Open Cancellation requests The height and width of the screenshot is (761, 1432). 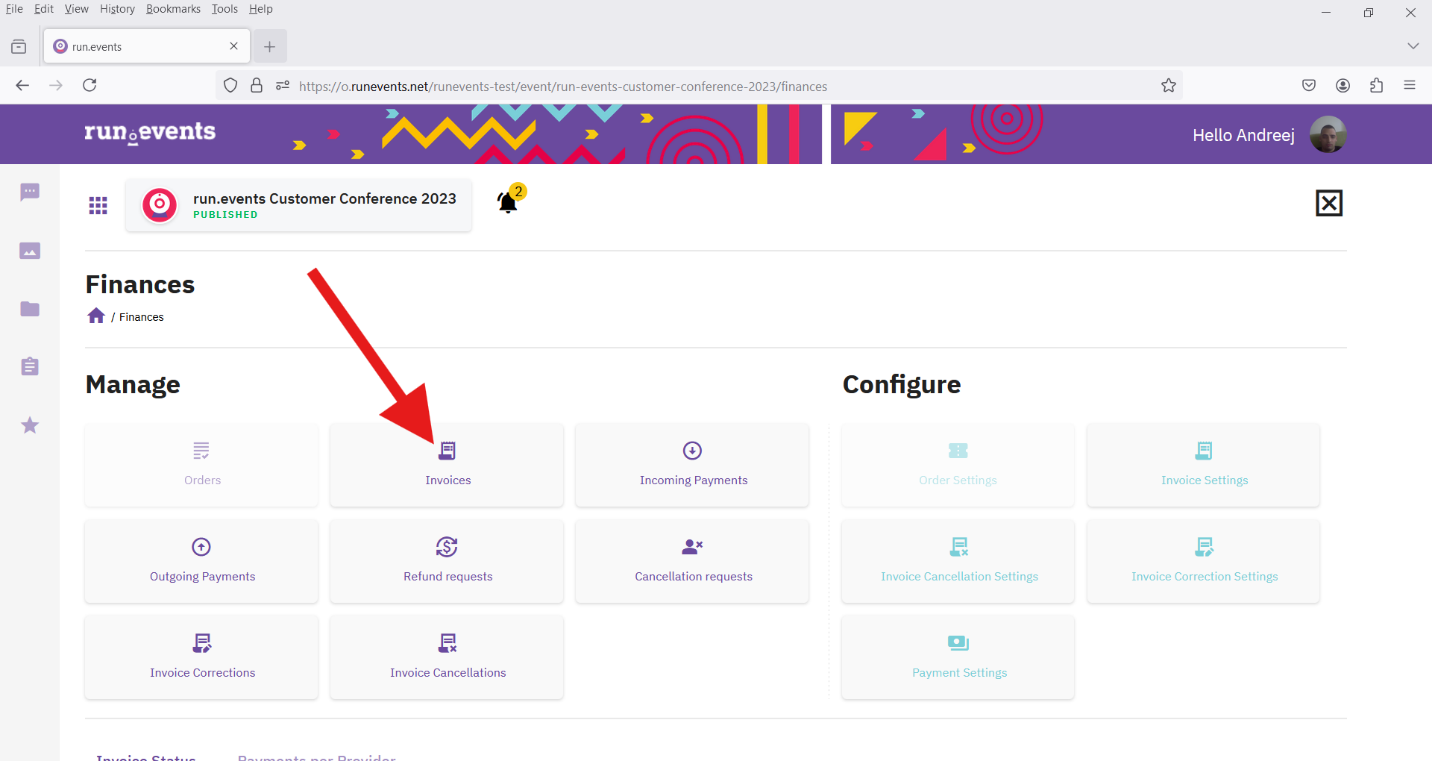(692, 561)
